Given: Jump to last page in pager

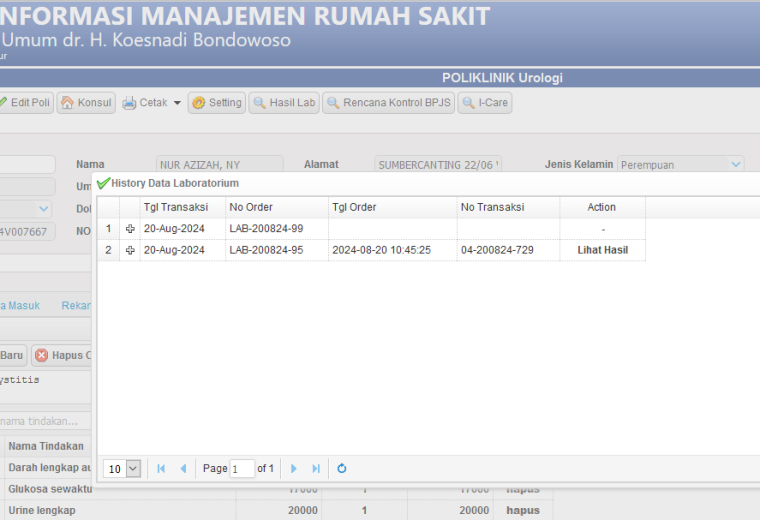Looking at the screenshot, I should [x=316, y=469].
